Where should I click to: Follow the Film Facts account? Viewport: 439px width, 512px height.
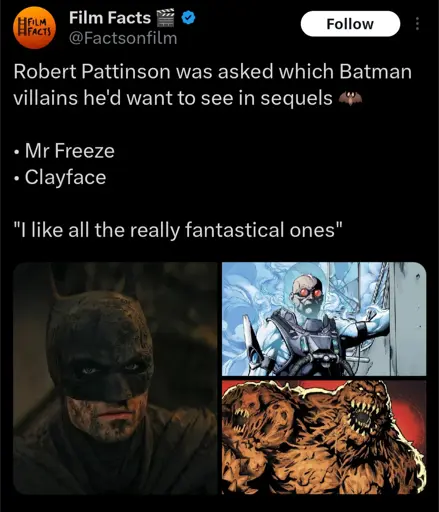click(x=350, y=24)
